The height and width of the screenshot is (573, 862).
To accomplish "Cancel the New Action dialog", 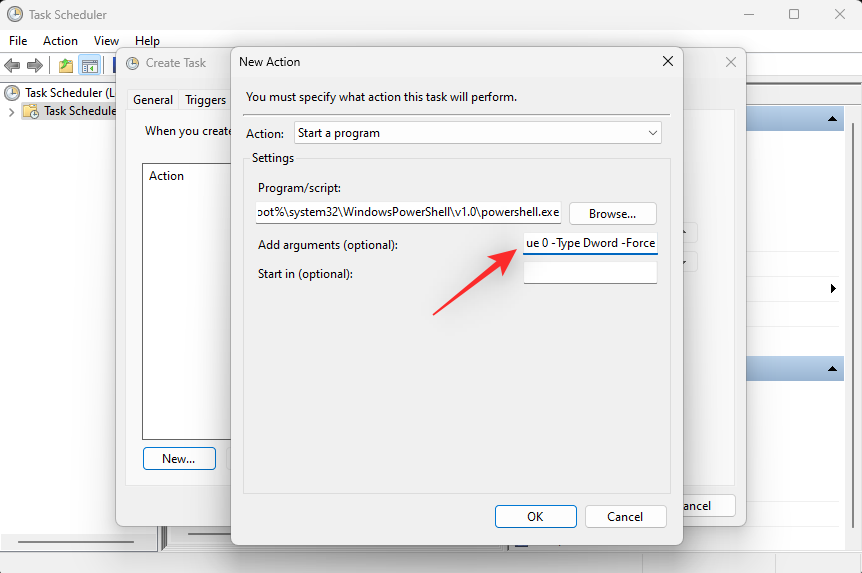I will pos(625,517).
